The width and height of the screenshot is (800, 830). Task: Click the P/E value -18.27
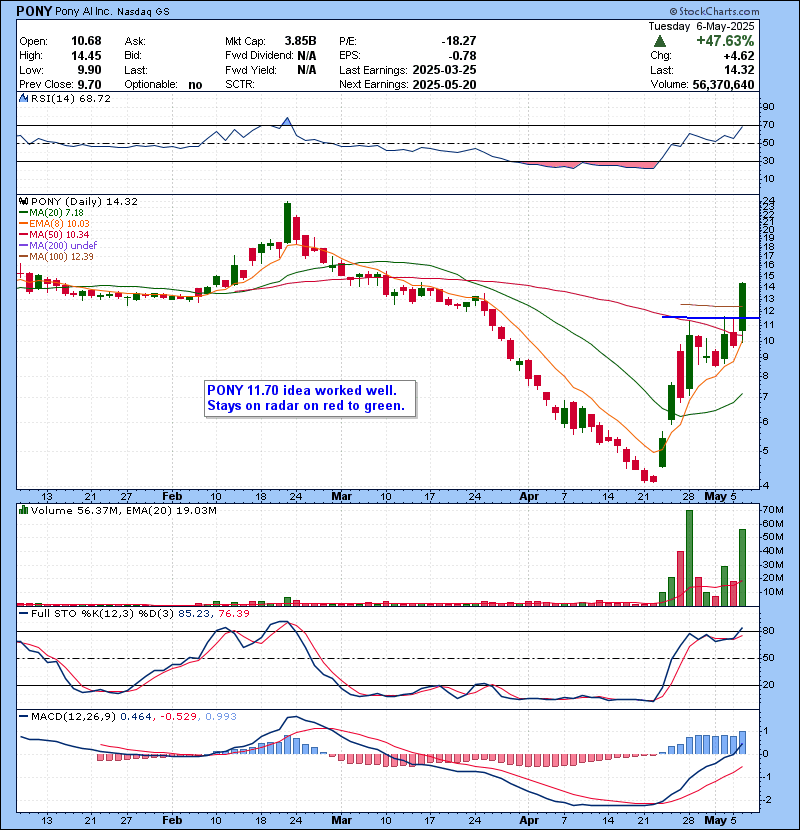click(459, 41)
